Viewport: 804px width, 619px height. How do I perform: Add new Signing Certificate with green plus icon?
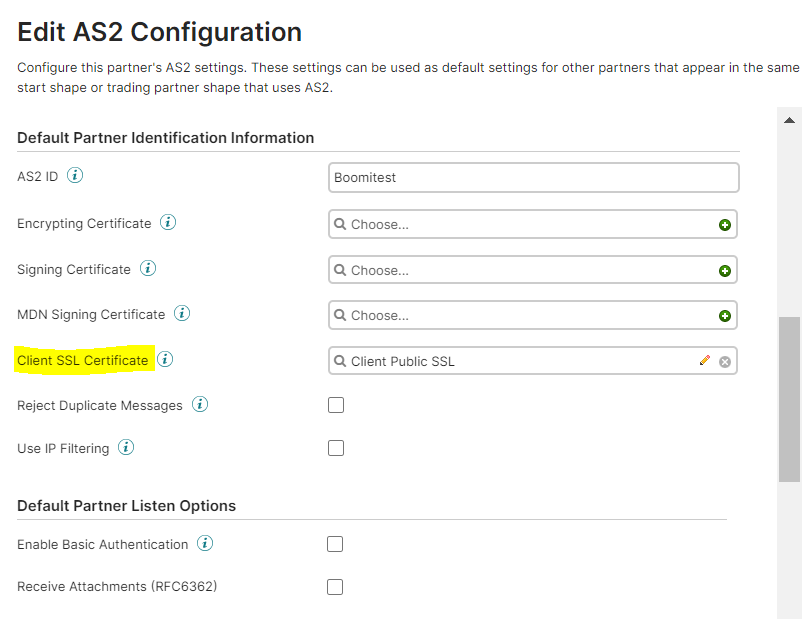[723, 269]
